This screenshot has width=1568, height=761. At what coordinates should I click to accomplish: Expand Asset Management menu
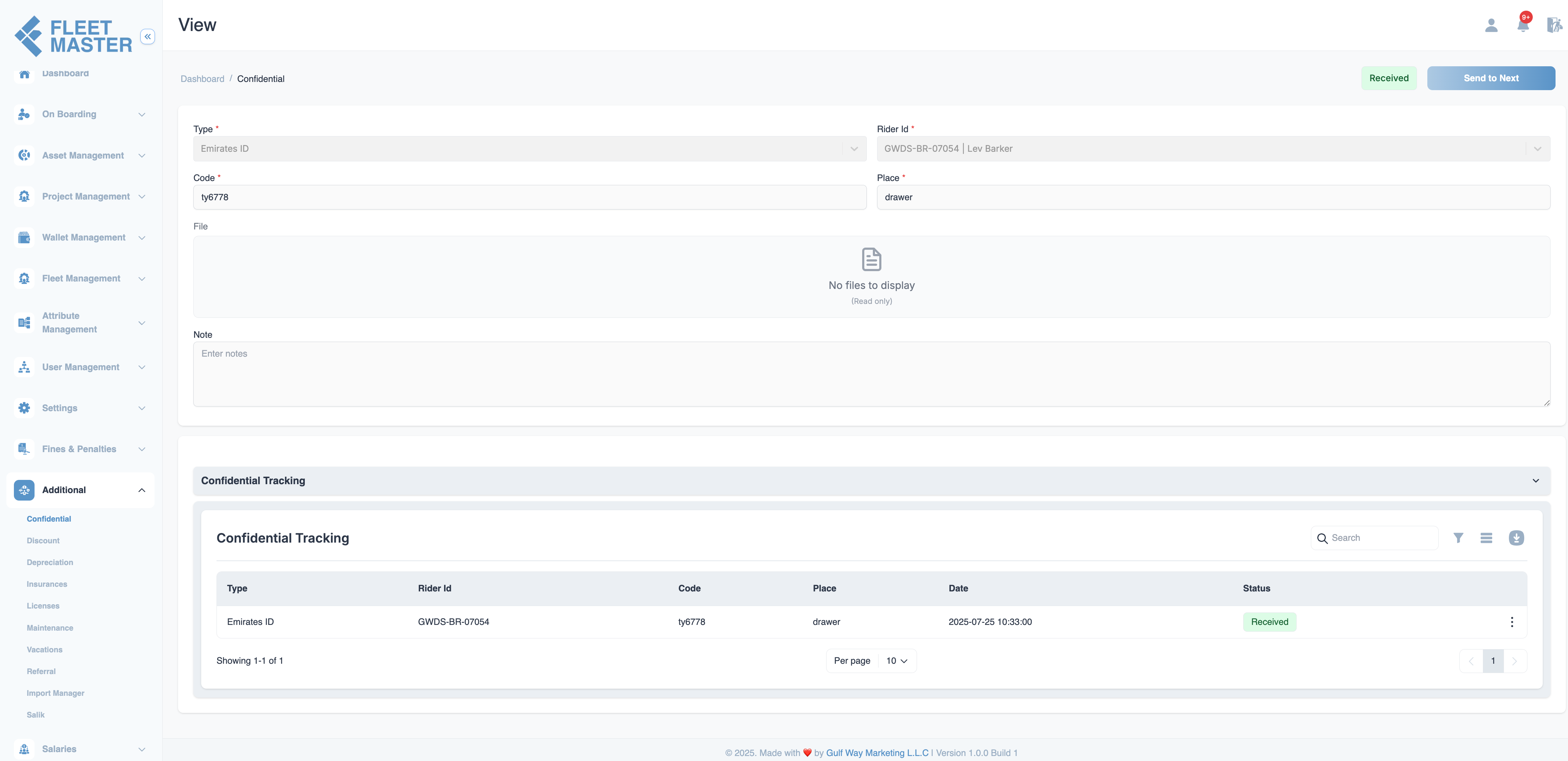142,155
